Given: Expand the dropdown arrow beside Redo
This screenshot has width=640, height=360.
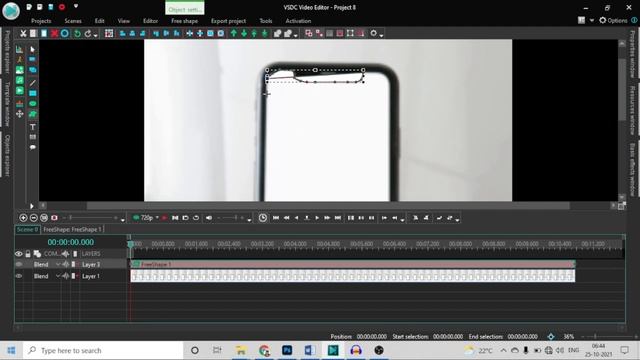Looking at the screenshot, I should click(x=96, y=35).
